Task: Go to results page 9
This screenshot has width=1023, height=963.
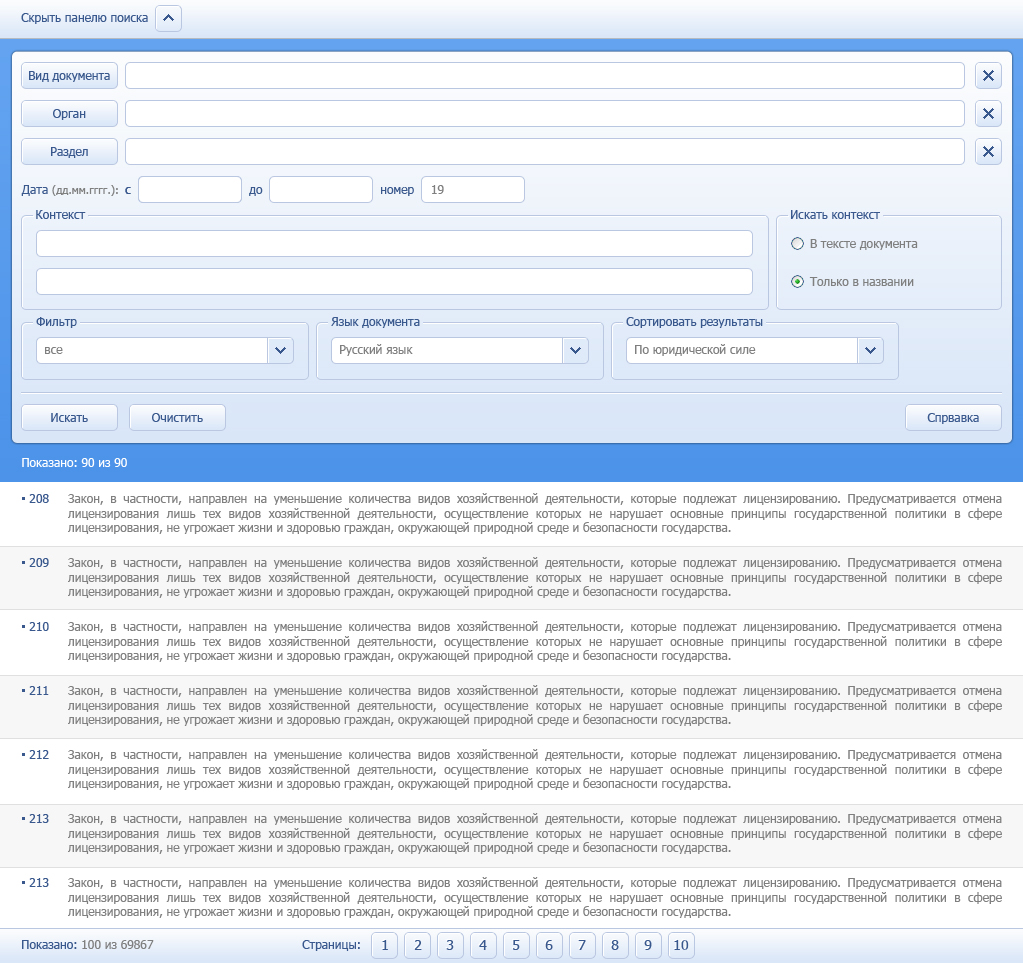Action: [x=648, y=945]
